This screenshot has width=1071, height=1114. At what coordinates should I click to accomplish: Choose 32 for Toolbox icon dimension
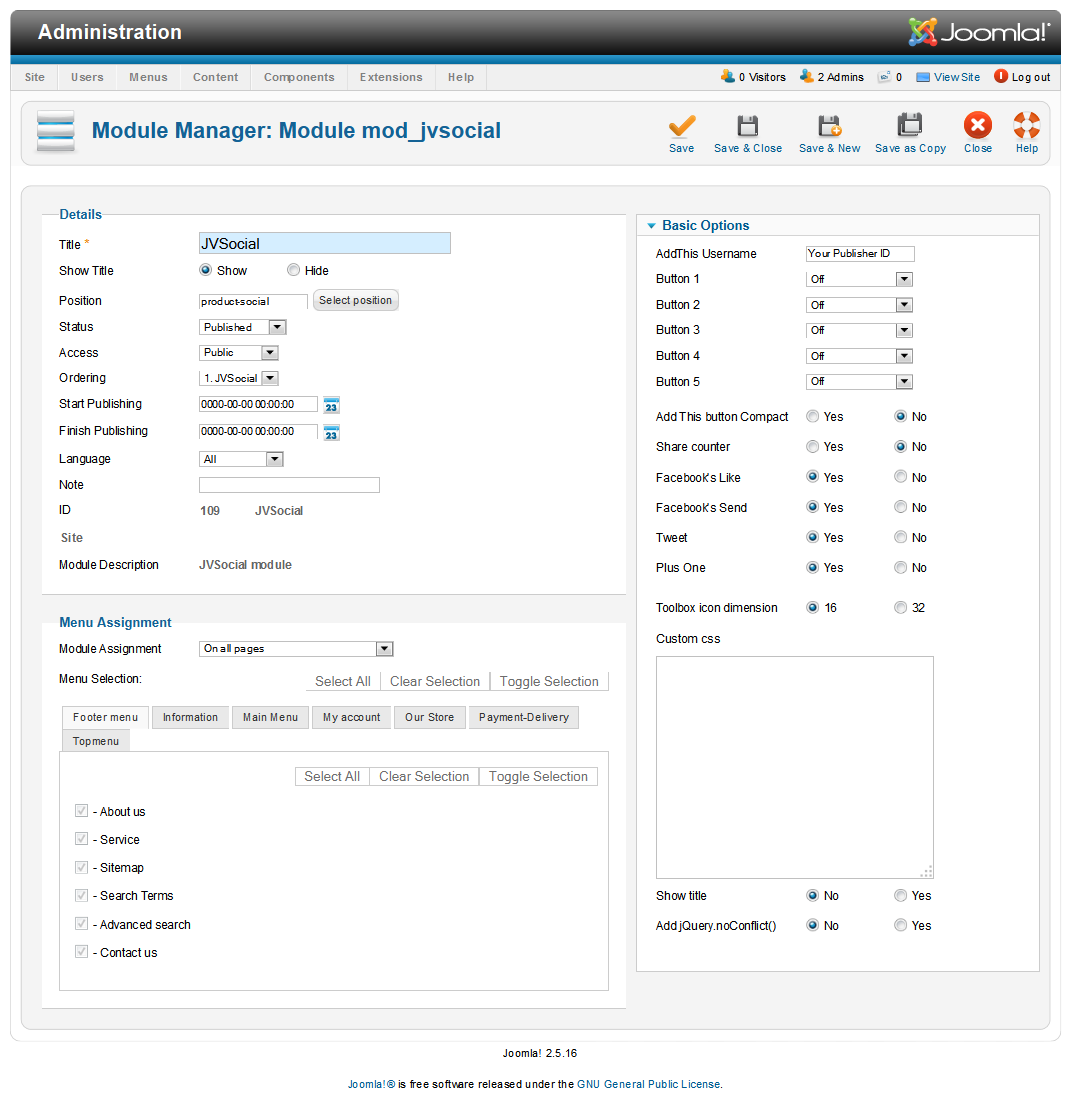pyautogui.click(x=900, y=607)
